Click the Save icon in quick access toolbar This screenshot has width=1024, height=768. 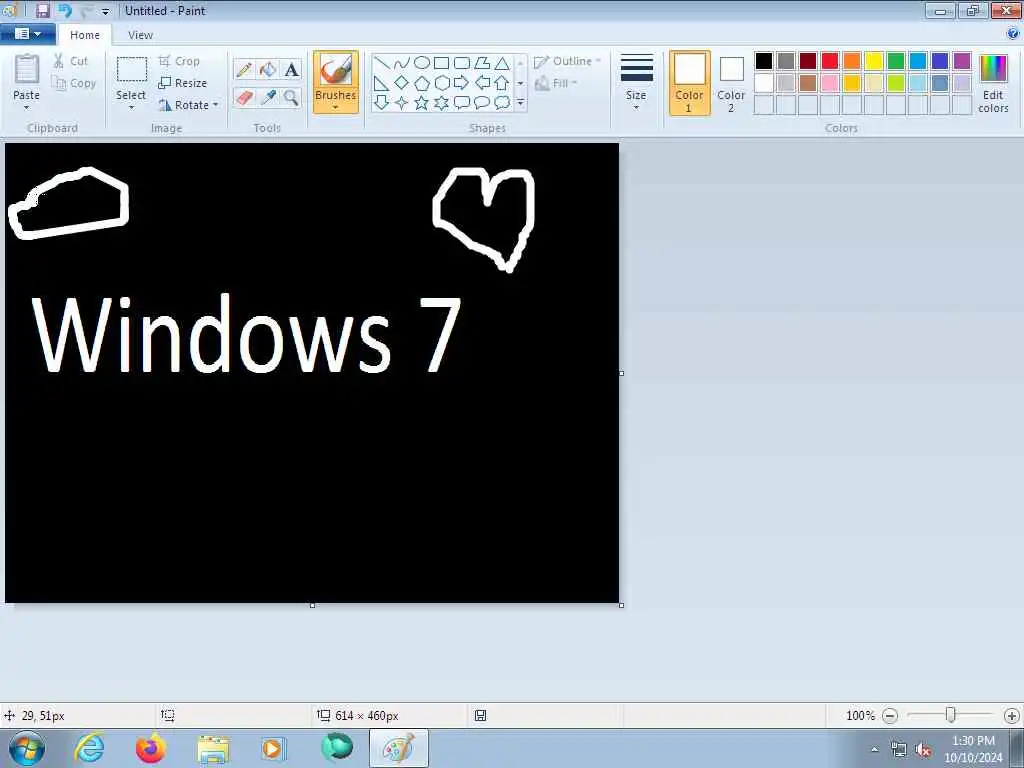coord(42,10)
